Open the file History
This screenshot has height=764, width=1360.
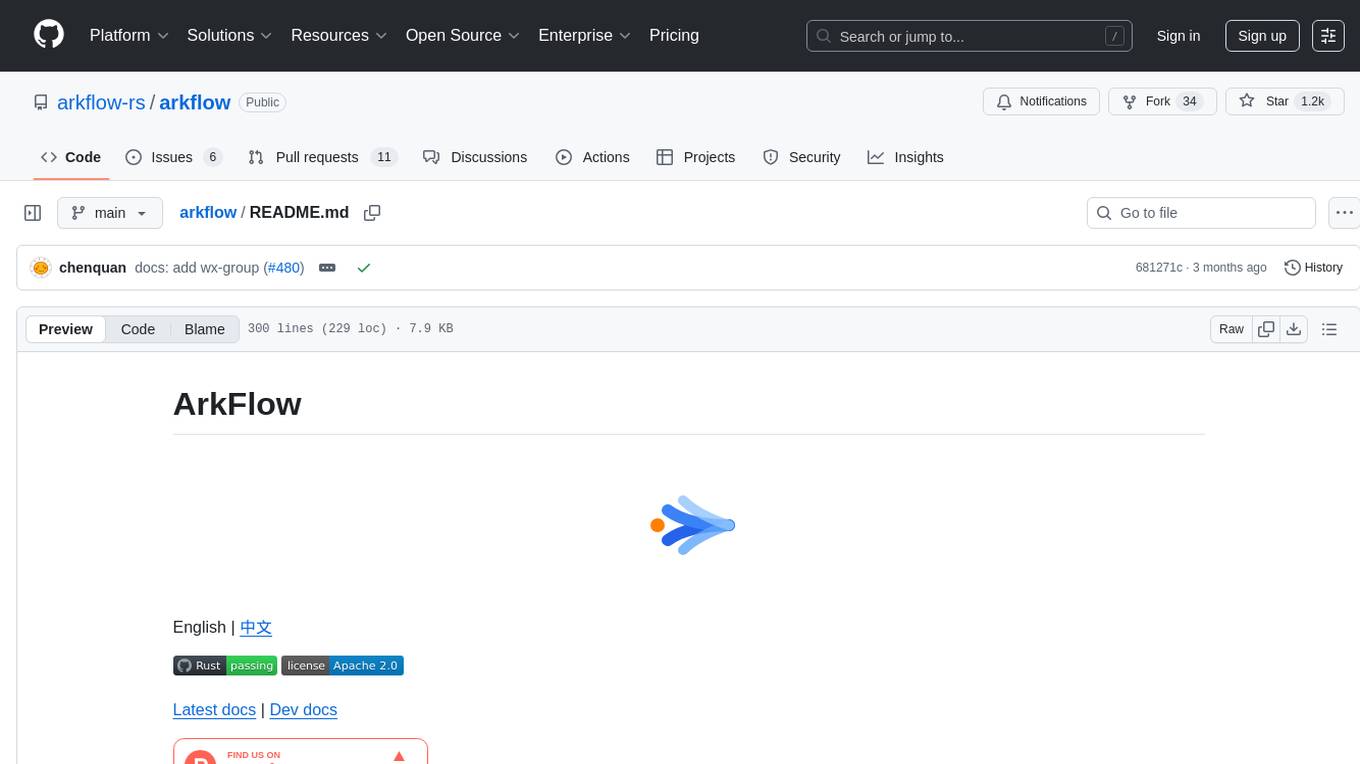(1313, 268)
